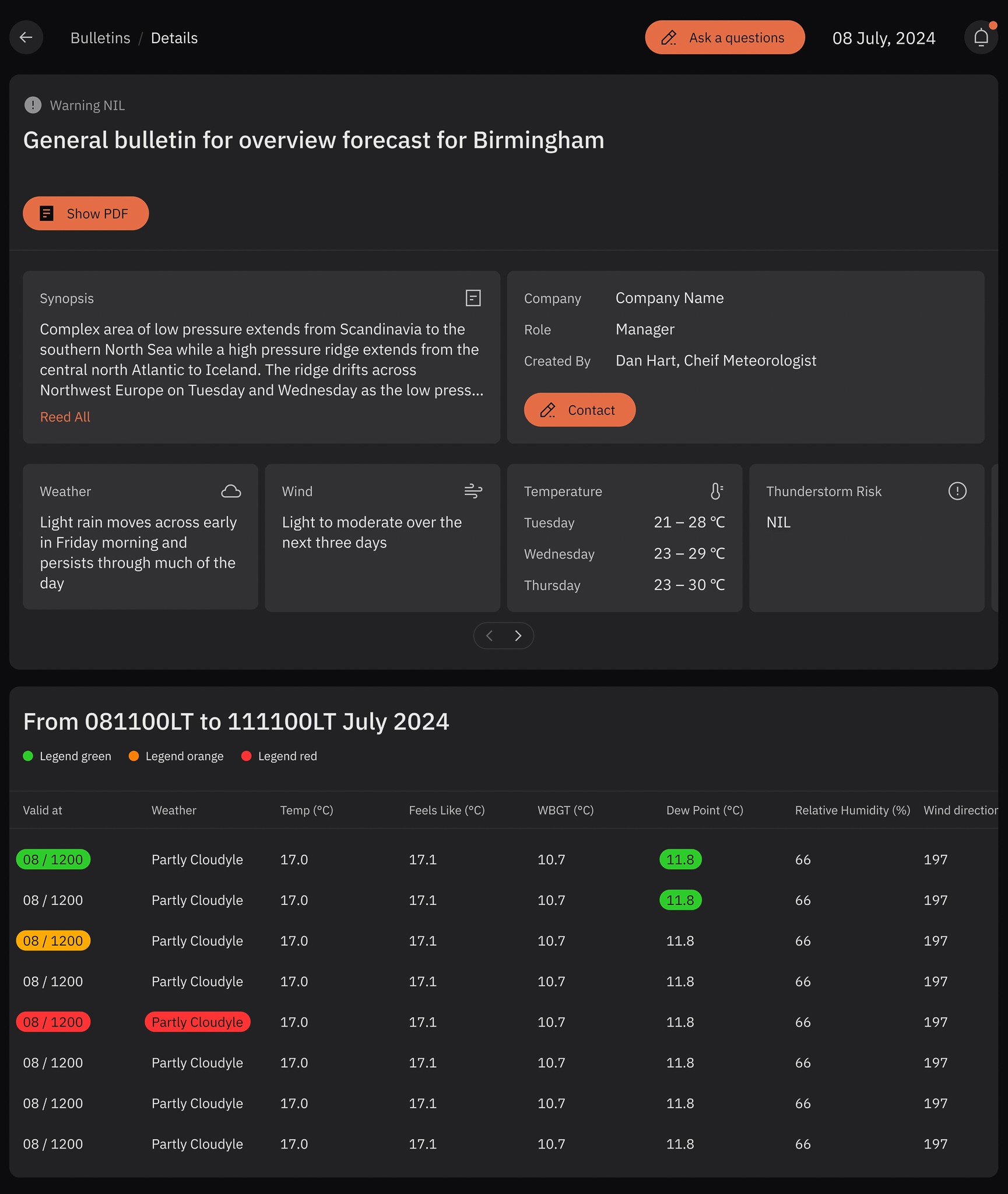Click the Dew Point column header

point(704,810)
